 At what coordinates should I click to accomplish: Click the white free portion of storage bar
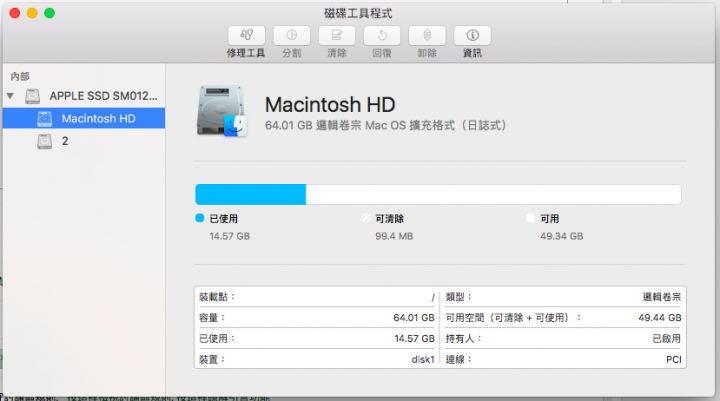tap(494, 194)
